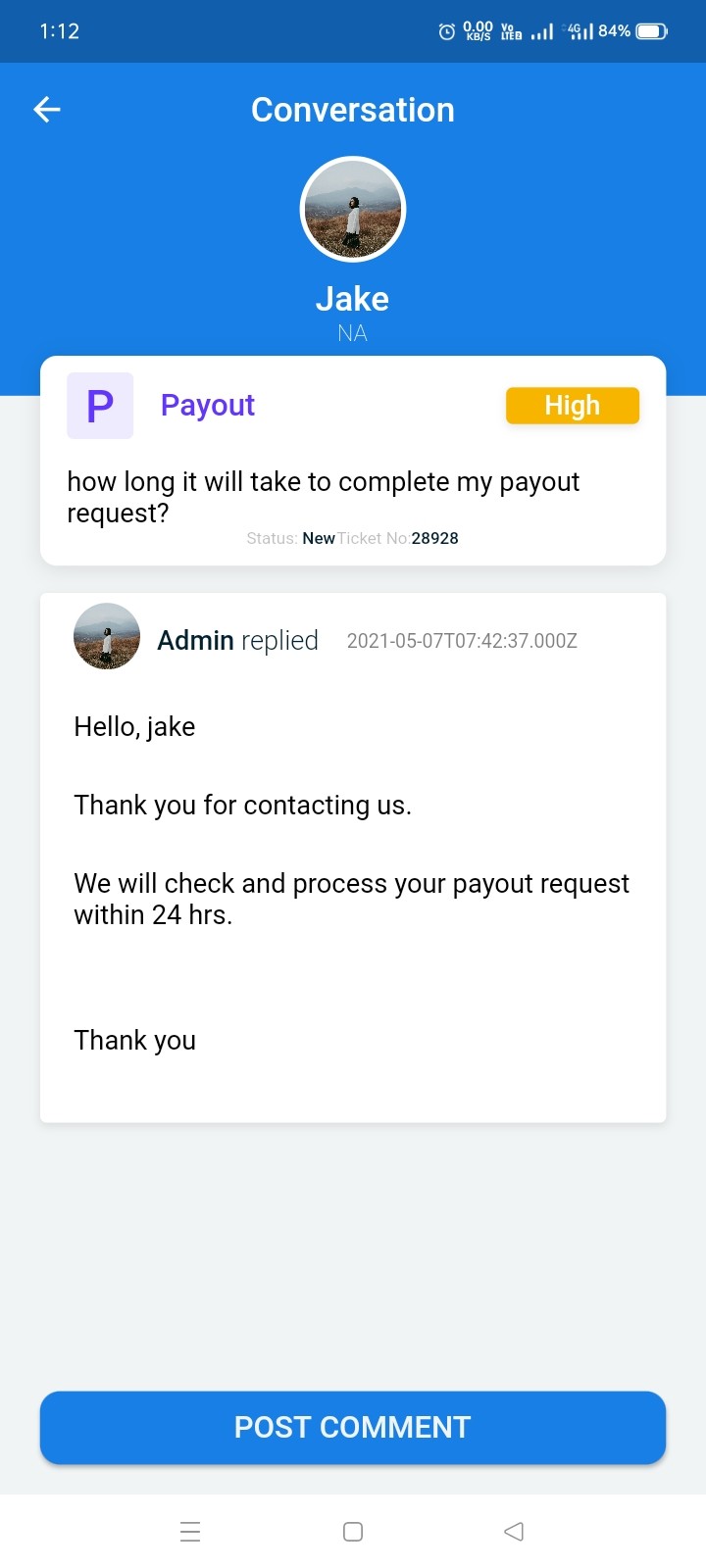Tap the Payout category label
The image size is (706, 1568).
208,406
